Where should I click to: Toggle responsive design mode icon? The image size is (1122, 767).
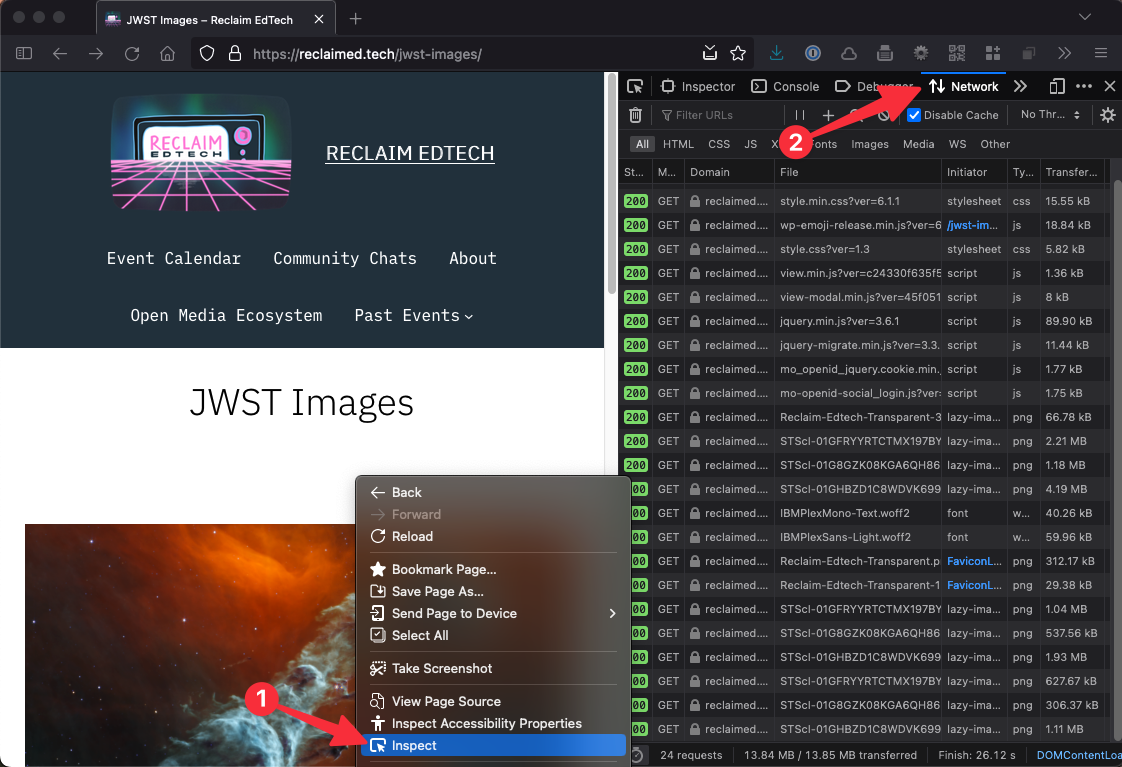coord(1057,87)
